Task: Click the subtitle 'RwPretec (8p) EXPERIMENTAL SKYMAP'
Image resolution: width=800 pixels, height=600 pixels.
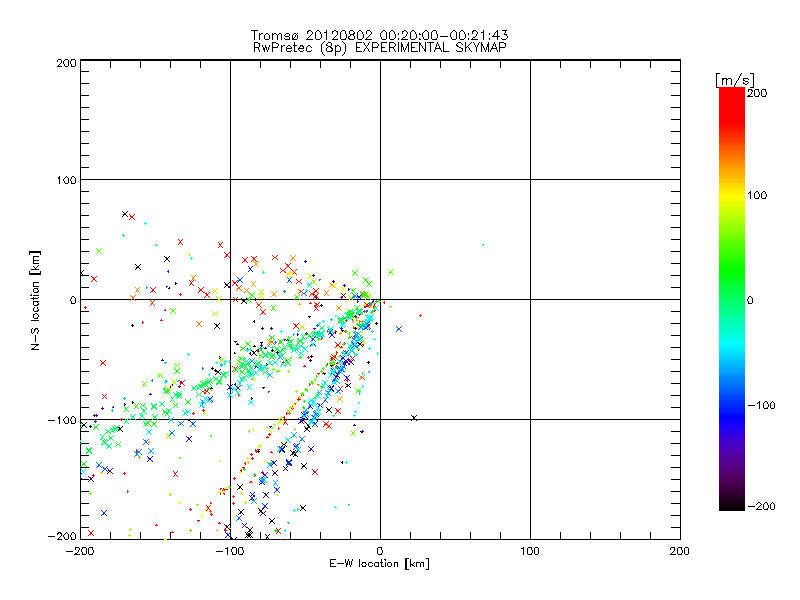Action: tap(380, 47)
